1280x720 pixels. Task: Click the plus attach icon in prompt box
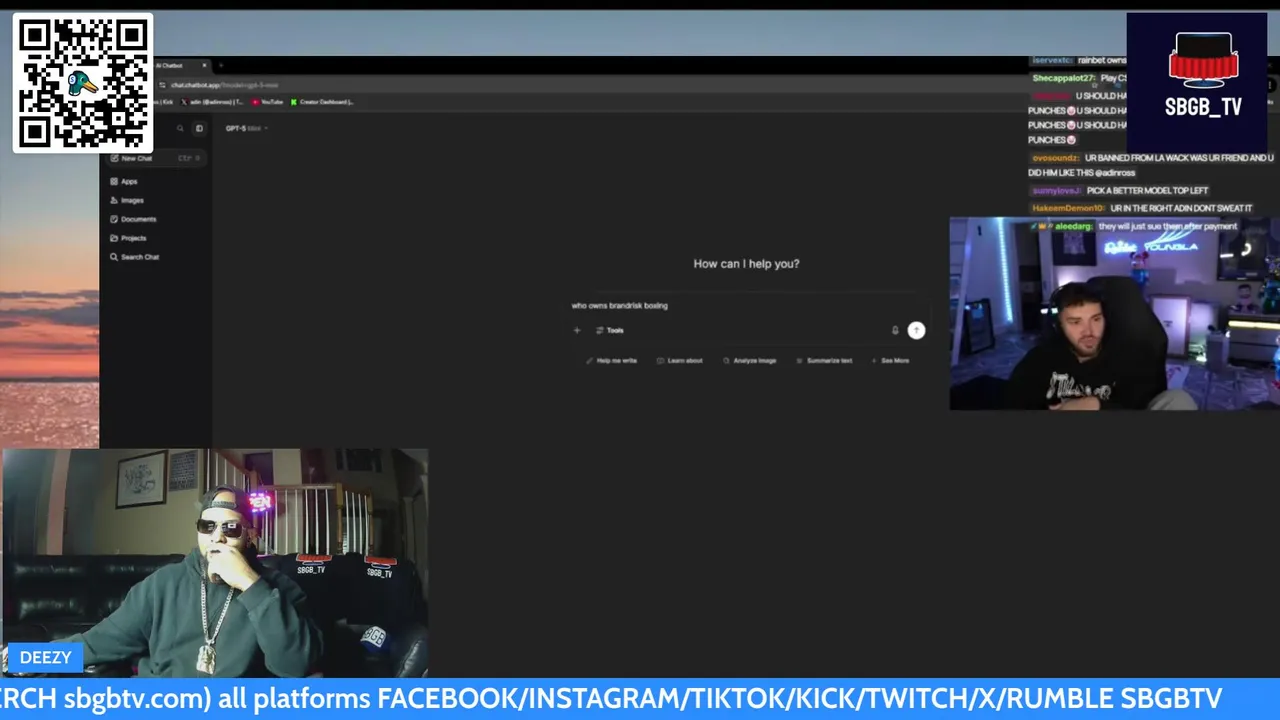[x=577, y=330]
